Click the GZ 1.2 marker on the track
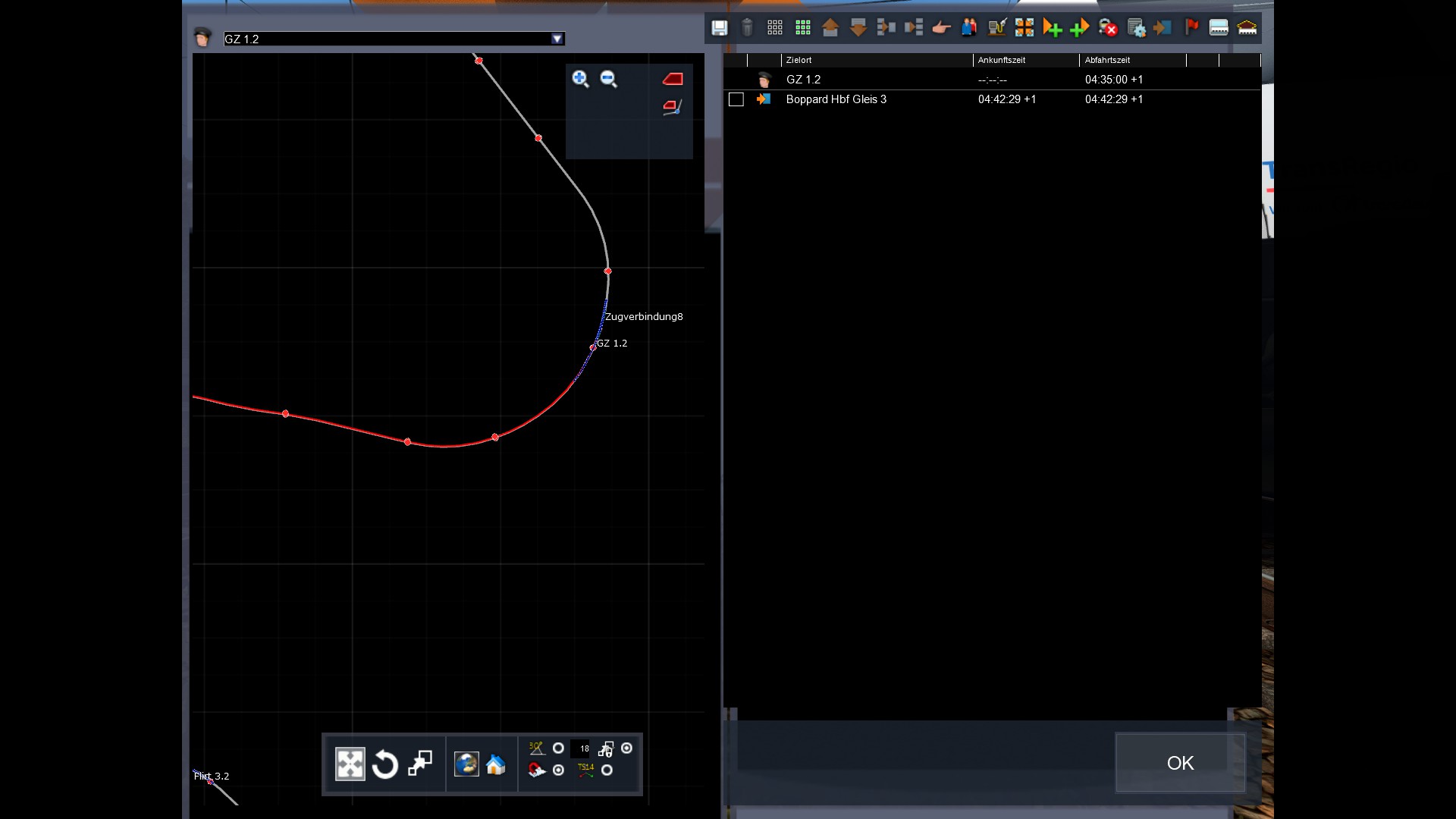This screenshot has width=1456, height=819. (x=593, y=347)
